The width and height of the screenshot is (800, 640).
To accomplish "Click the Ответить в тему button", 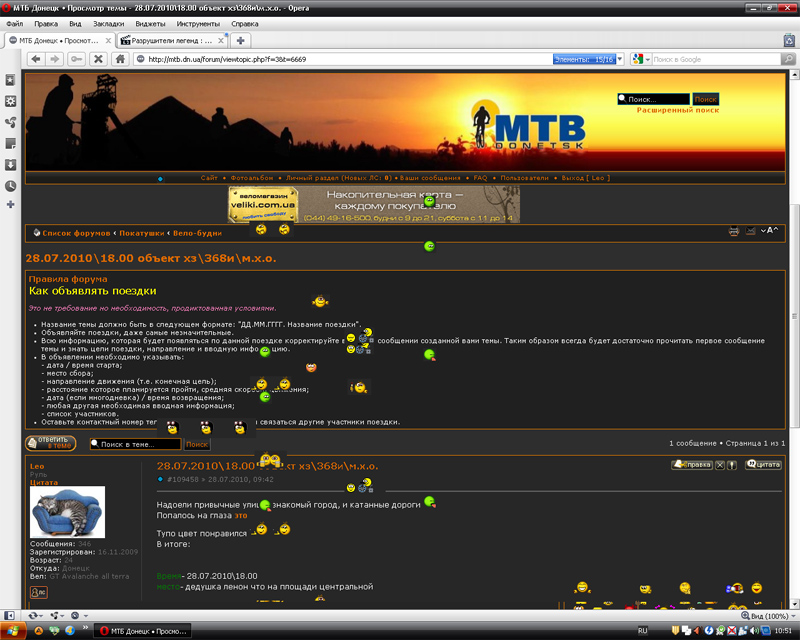I will (50, 442).
